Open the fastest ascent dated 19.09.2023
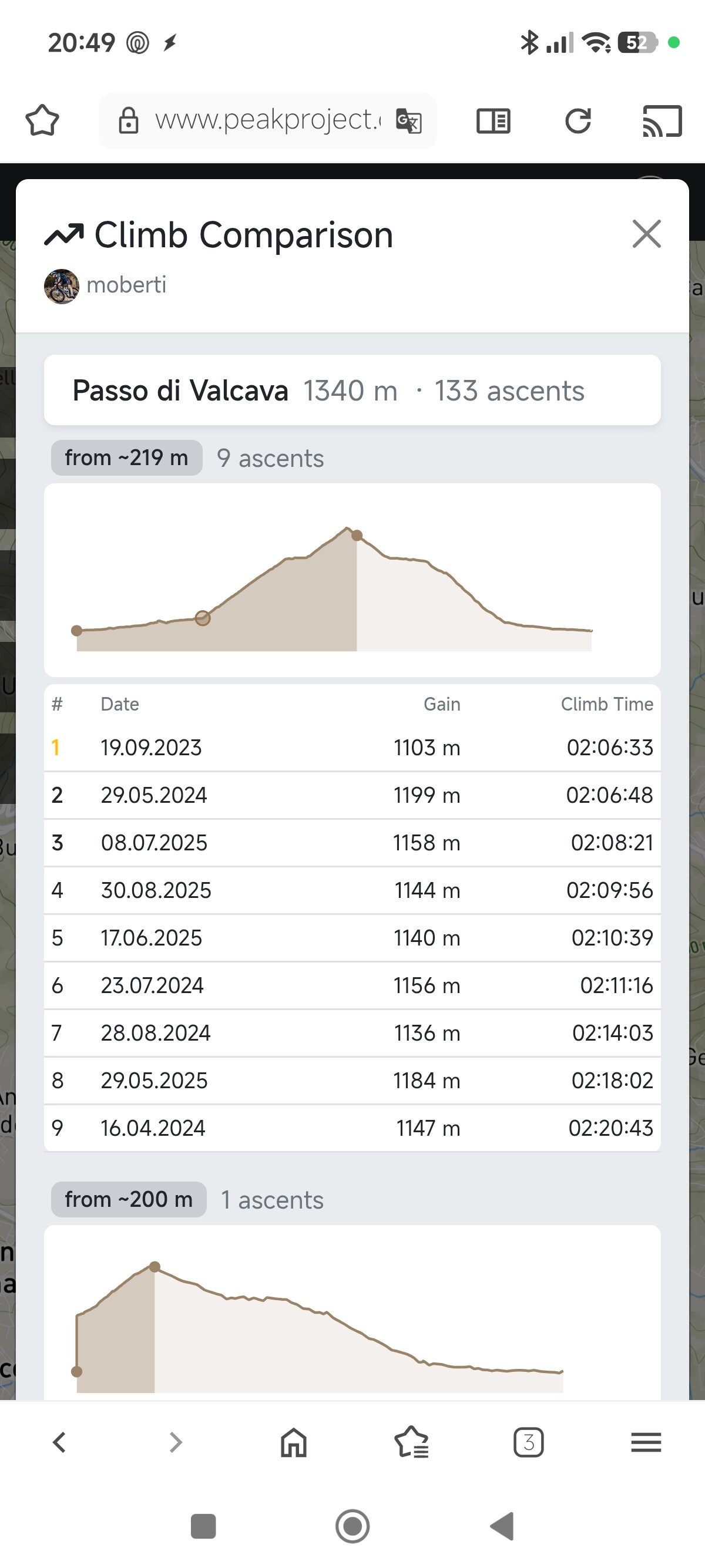Screen dimensions: 705x1568 pyautogui.click(x=352, y=748)
